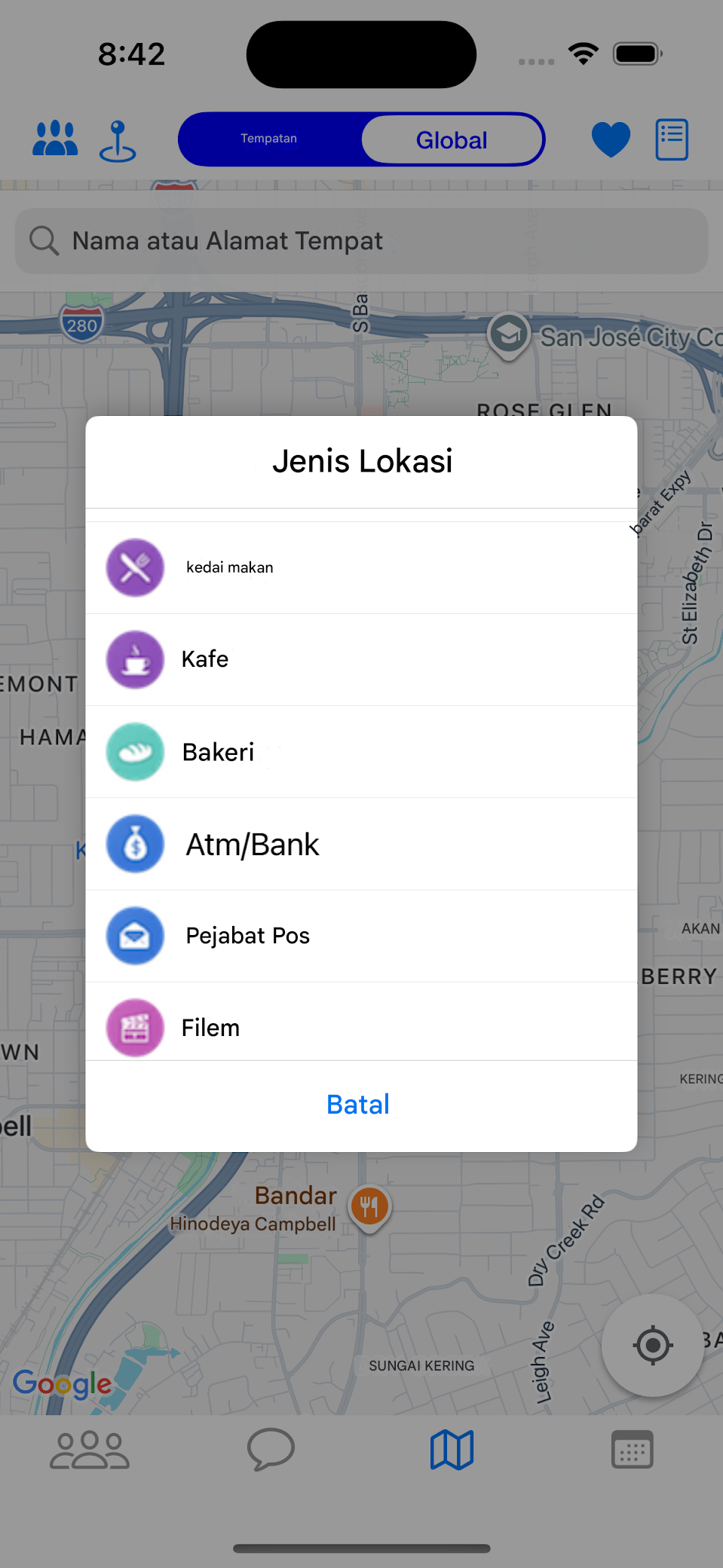Switch to the Global segment

452,139
